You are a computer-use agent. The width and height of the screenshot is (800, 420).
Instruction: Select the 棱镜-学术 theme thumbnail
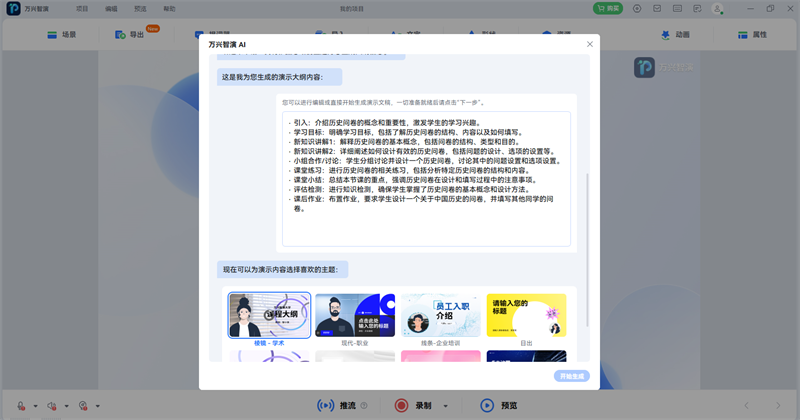click(269, 316)
